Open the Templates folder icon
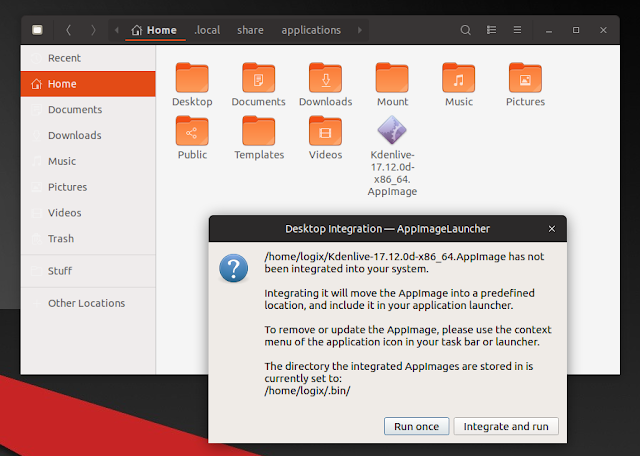Screen dimensions: 640x456 point(259,134)
